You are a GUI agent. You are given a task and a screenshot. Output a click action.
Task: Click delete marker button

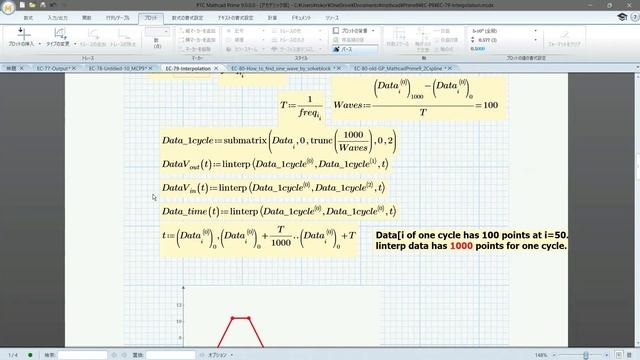(195, 49)
